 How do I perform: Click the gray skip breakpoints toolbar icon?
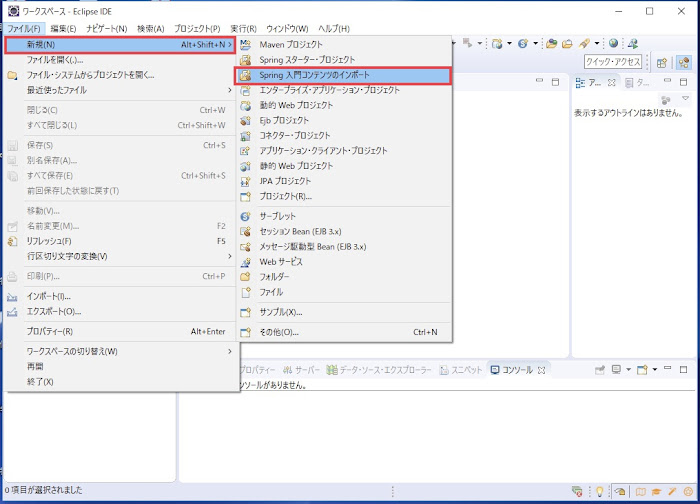(467, 43)
